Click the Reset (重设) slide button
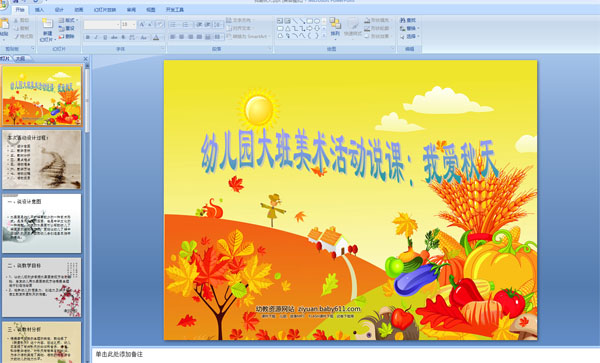The width and height of the screenshot is (600, 363). 67,28
